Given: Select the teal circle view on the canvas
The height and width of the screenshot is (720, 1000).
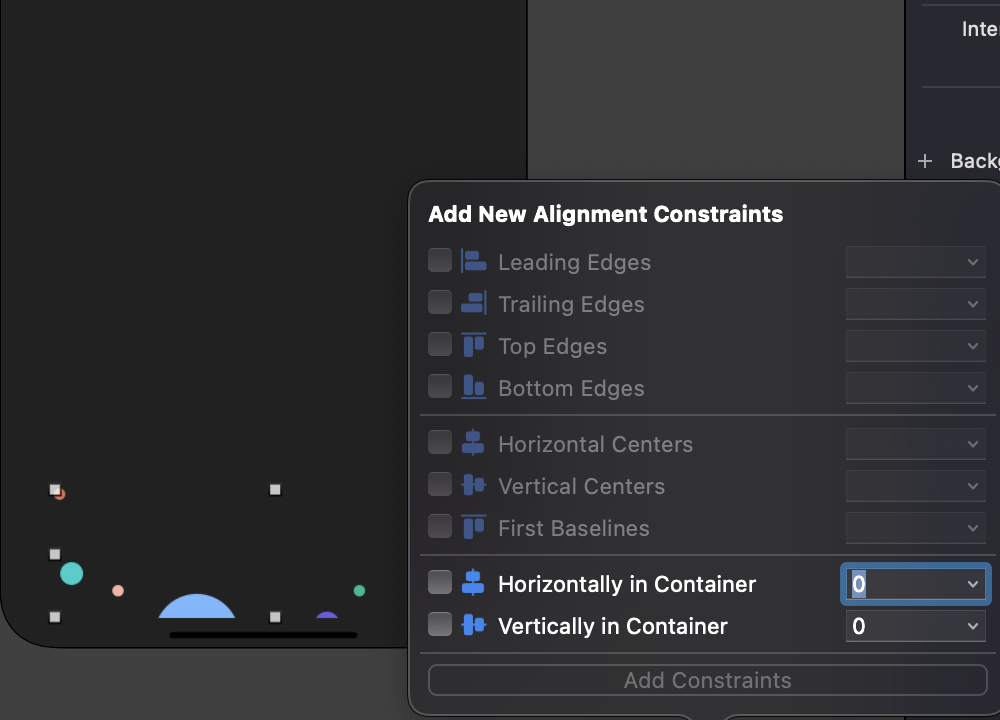Looking at the screenshot, I should pyautogui.click(x=71, y=573).
